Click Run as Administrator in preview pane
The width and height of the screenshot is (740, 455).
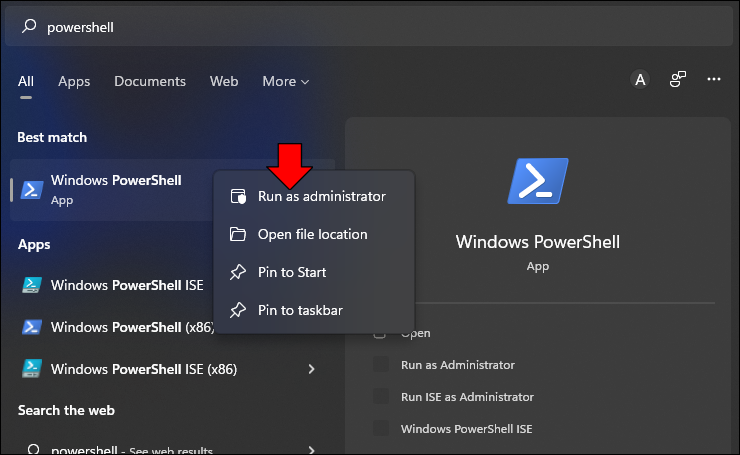458,365
